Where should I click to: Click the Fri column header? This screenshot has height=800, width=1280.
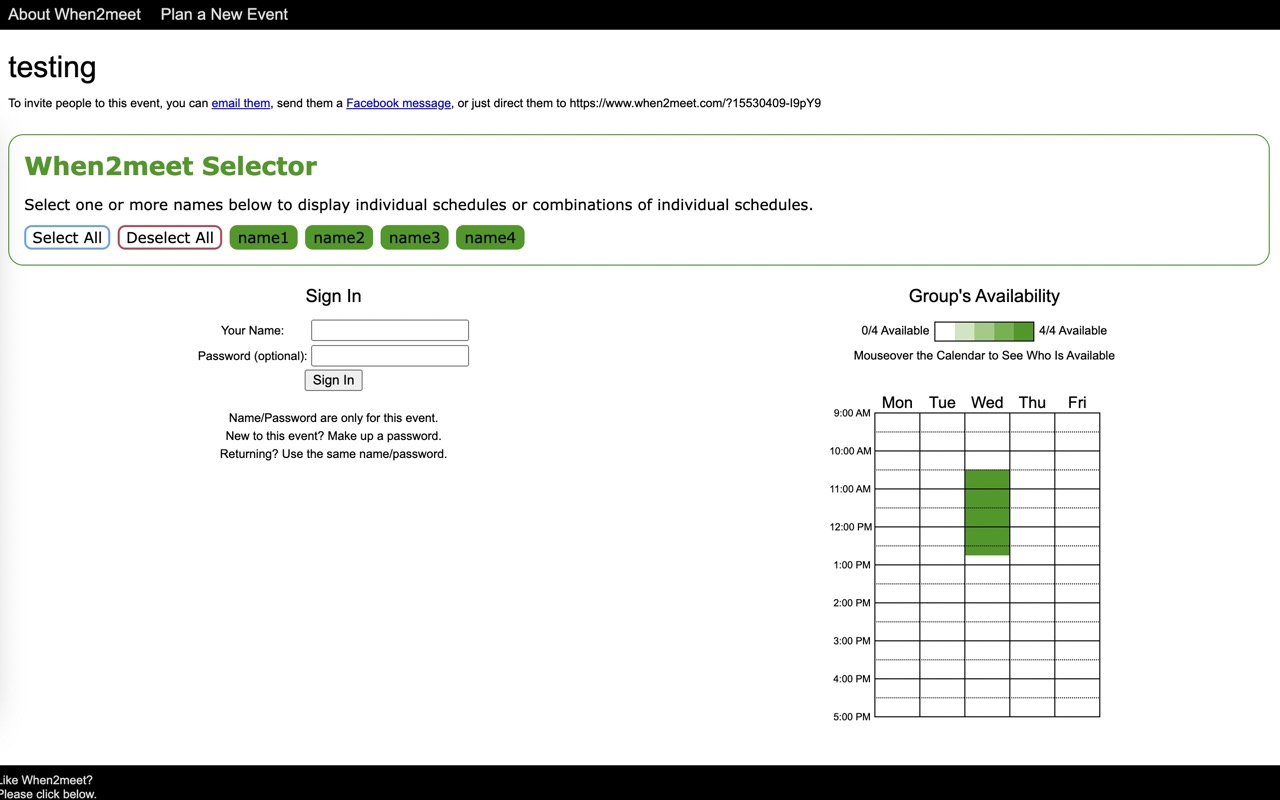[x=1077, y=402]
